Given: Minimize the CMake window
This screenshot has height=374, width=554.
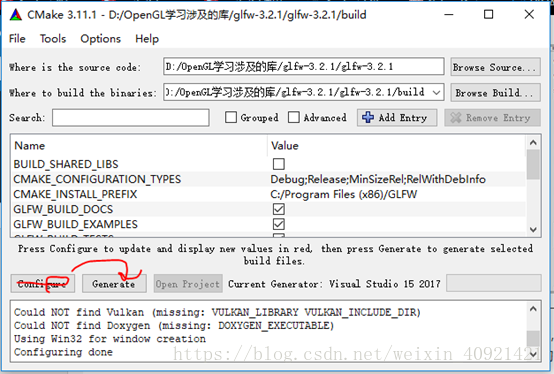Looking at the screenshot, I should (449, 14).
